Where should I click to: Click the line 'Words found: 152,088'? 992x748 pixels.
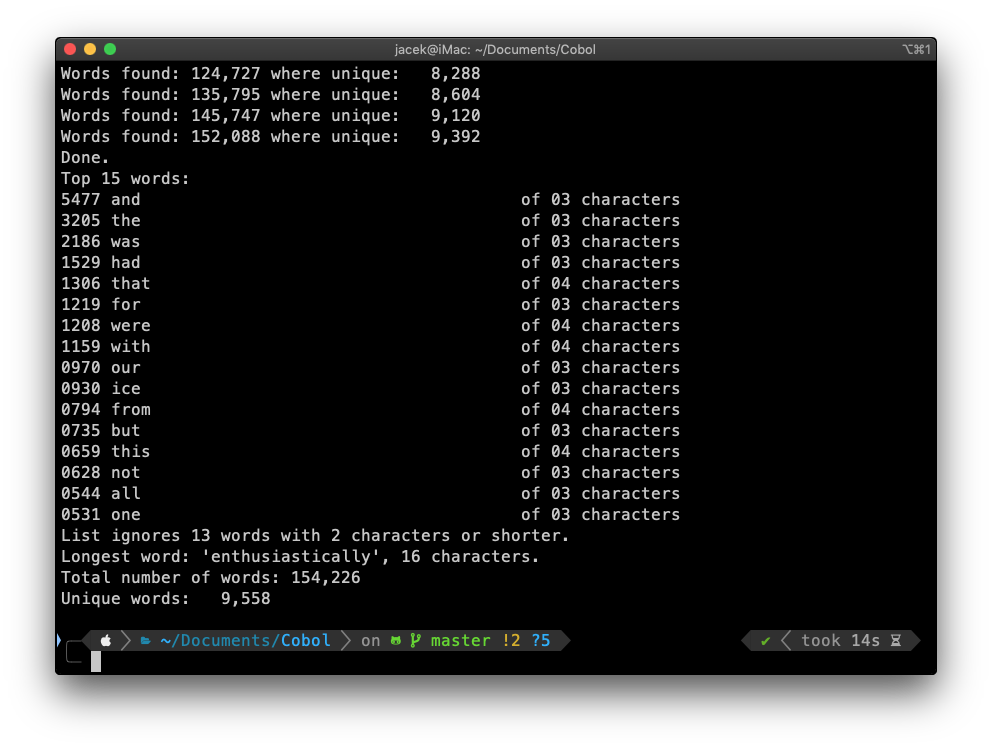tap(271, 136)
